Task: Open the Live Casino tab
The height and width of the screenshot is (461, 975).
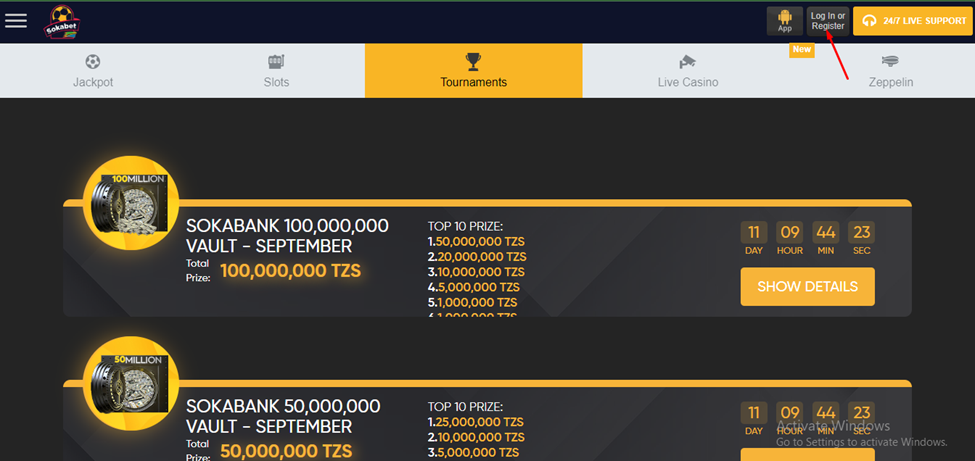Action: coord(688,71)
